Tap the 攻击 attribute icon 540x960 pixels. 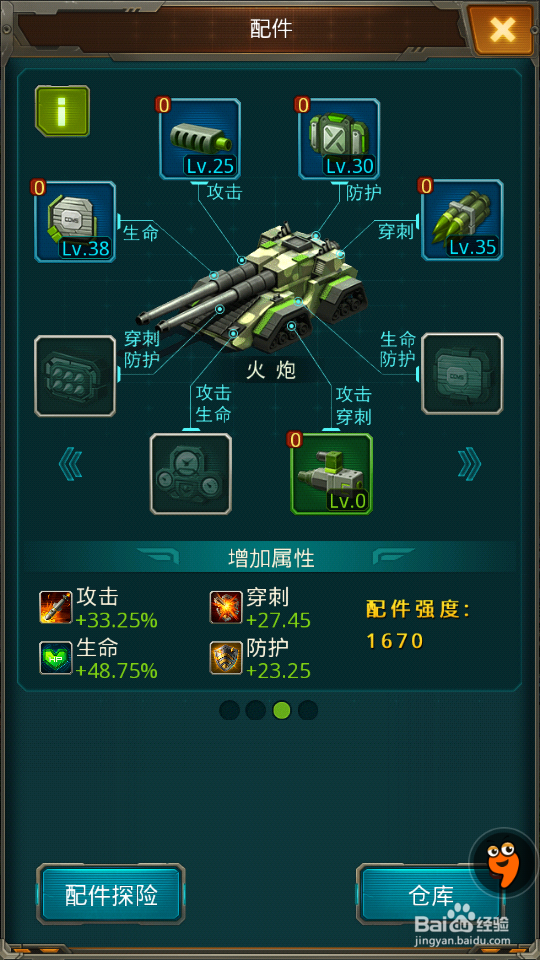pyautogui.click(x=56, y=607)
